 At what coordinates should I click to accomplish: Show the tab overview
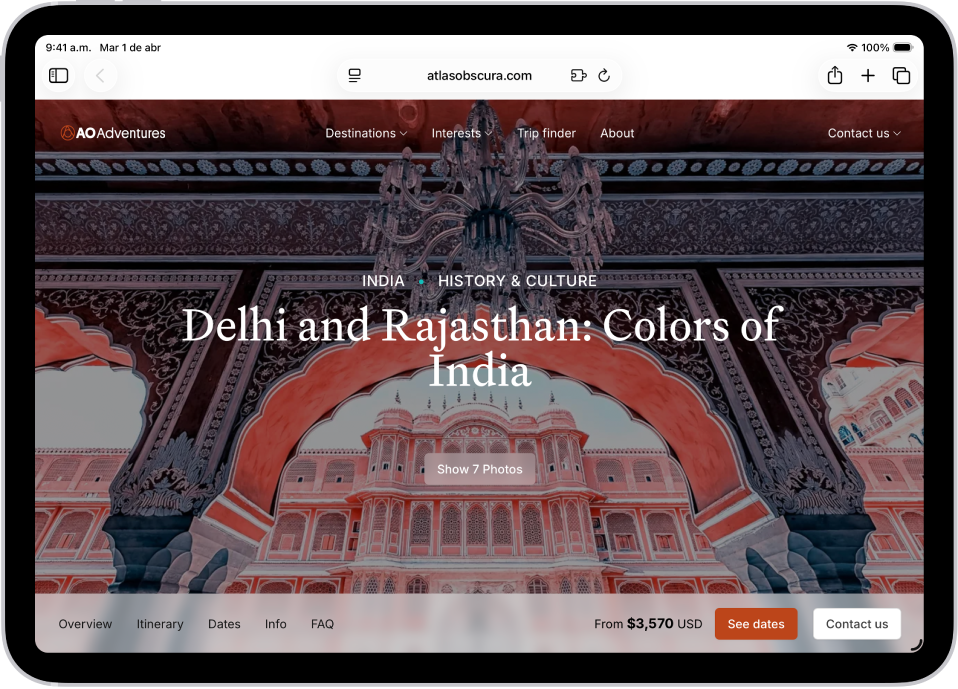901,76
